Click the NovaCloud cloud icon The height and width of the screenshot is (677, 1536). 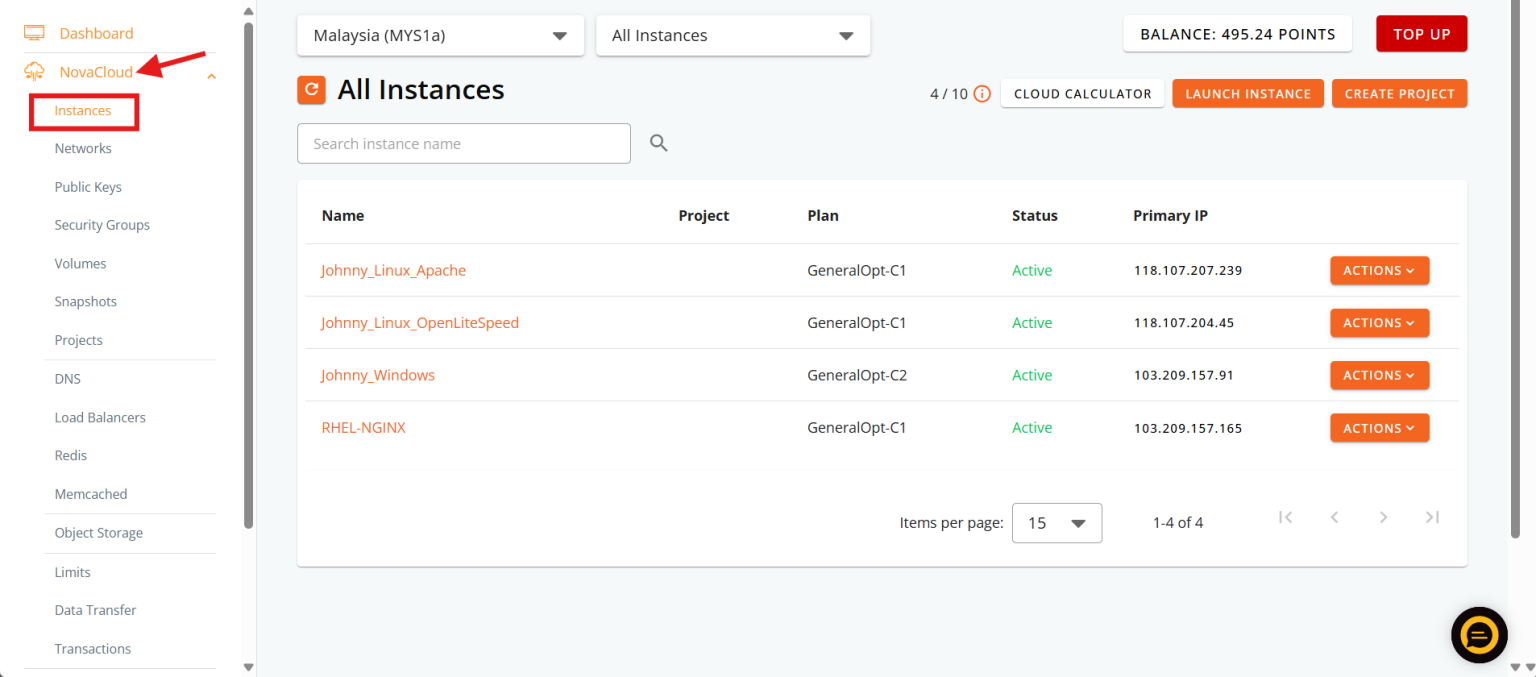point(34,72)
